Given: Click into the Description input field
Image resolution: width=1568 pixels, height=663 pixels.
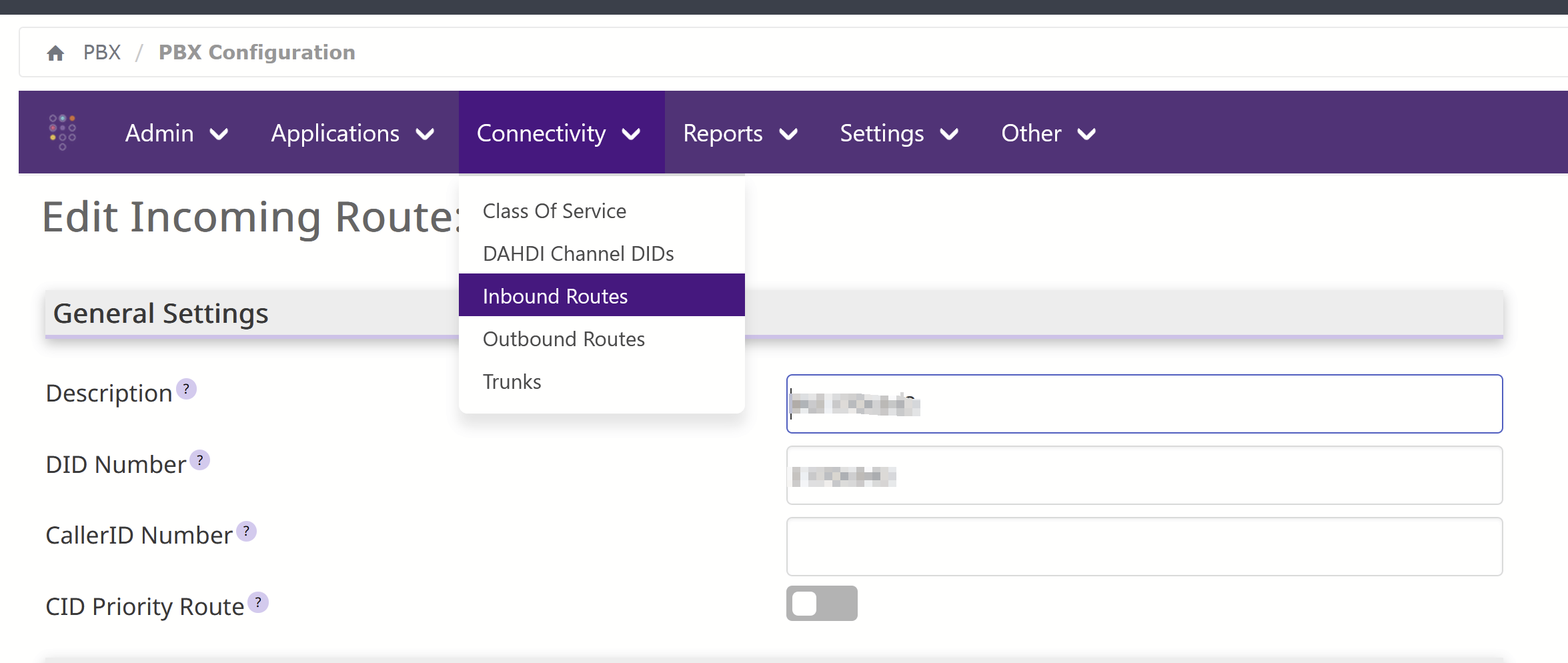Looking at the screenshot, I should [1144, 404].
